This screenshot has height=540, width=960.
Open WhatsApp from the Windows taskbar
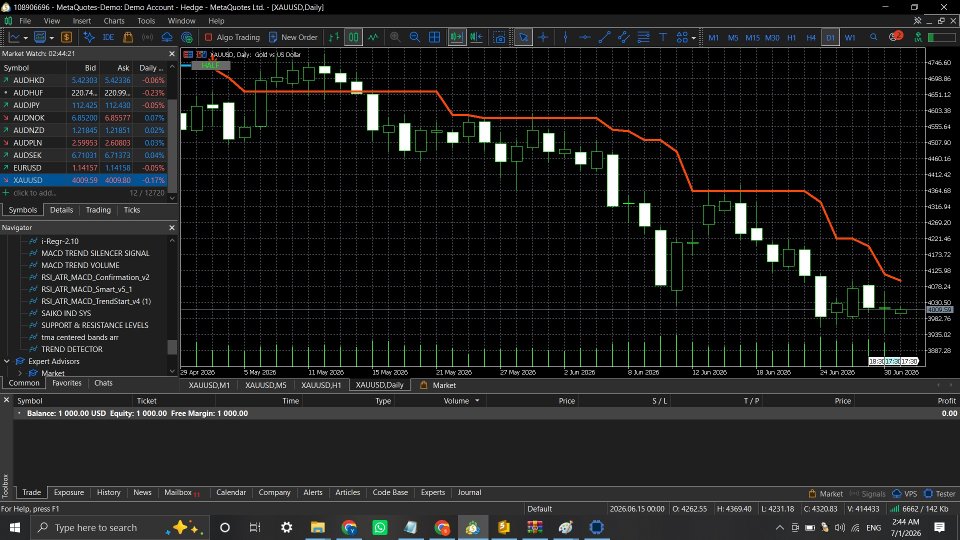coord(380,527)
